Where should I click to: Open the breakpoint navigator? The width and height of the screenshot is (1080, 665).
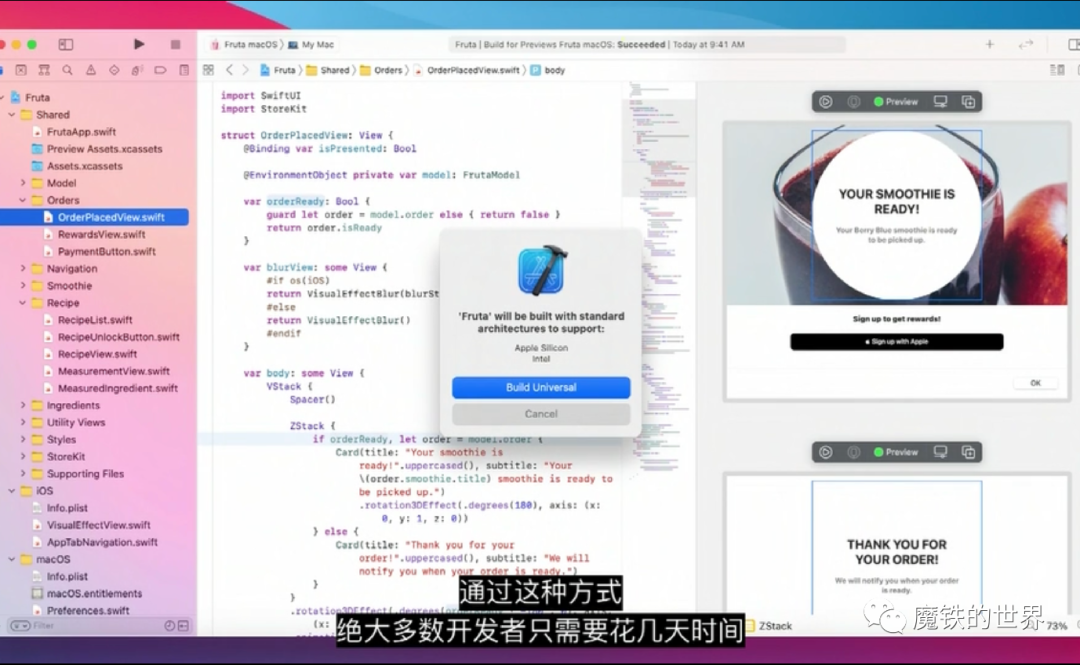pos(160,70)
